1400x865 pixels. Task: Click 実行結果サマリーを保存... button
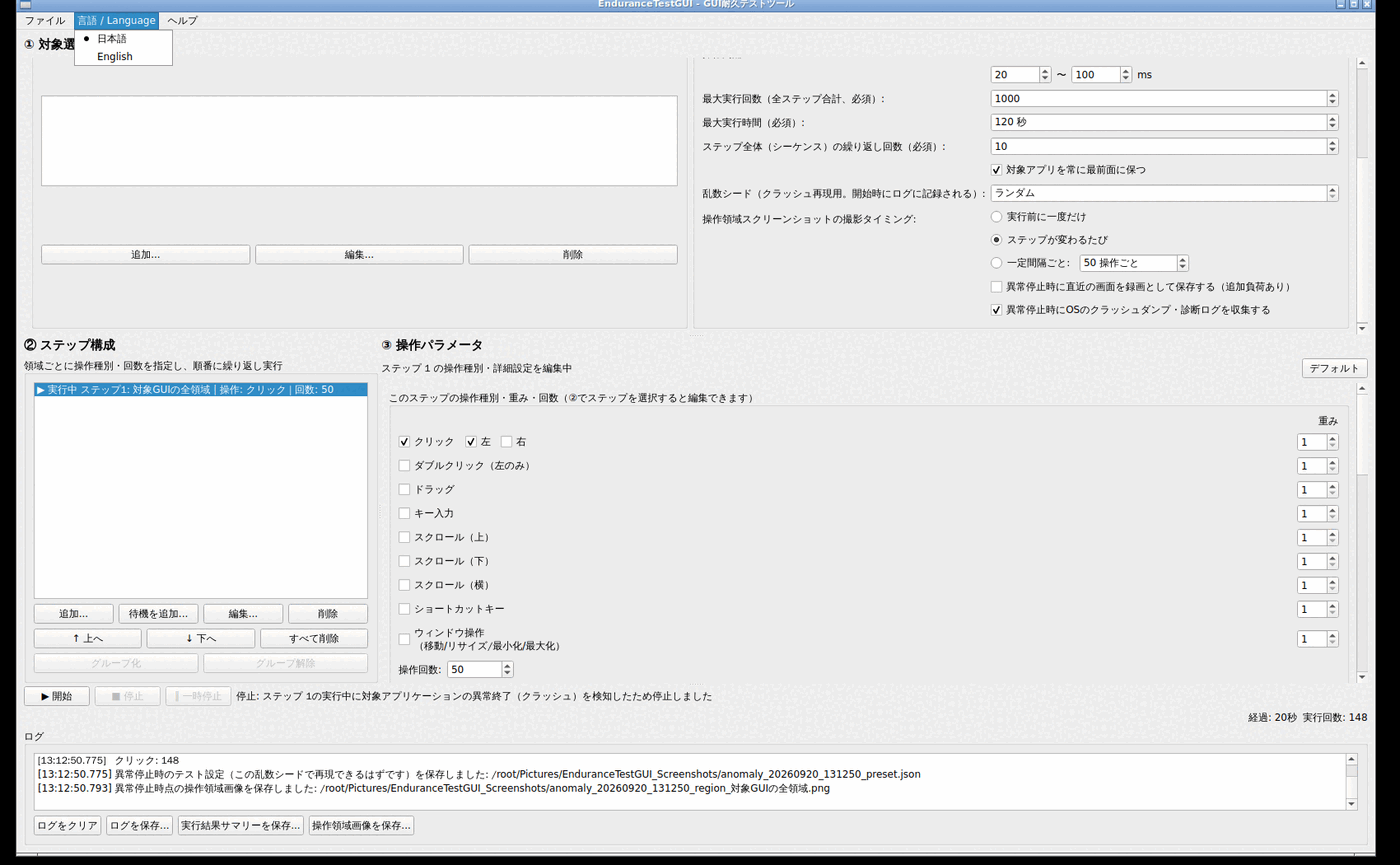241,826
